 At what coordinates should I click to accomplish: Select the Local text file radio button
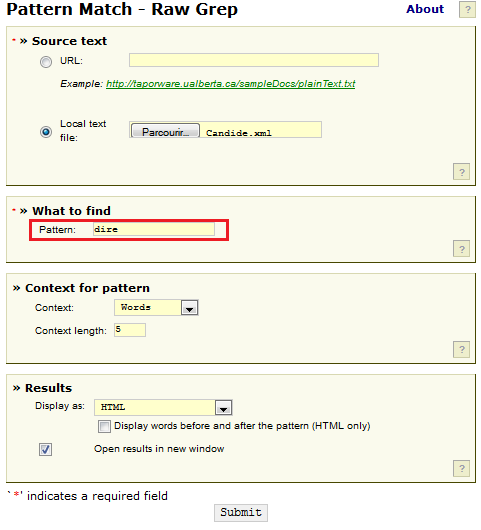pos(46,132)
